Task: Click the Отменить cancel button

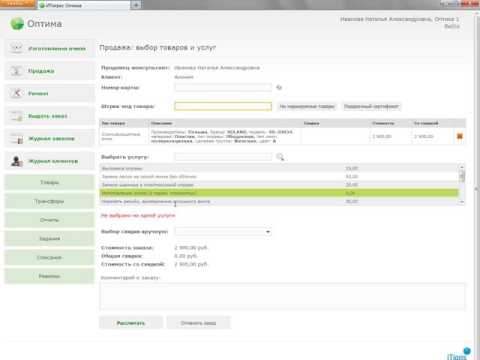Action: [198, 323]
